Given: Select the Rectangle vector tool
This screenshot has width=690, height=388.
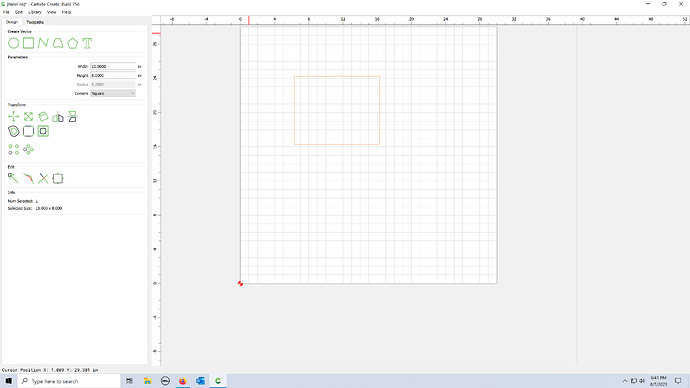Looking at the screenshot, I should [29, 43].
